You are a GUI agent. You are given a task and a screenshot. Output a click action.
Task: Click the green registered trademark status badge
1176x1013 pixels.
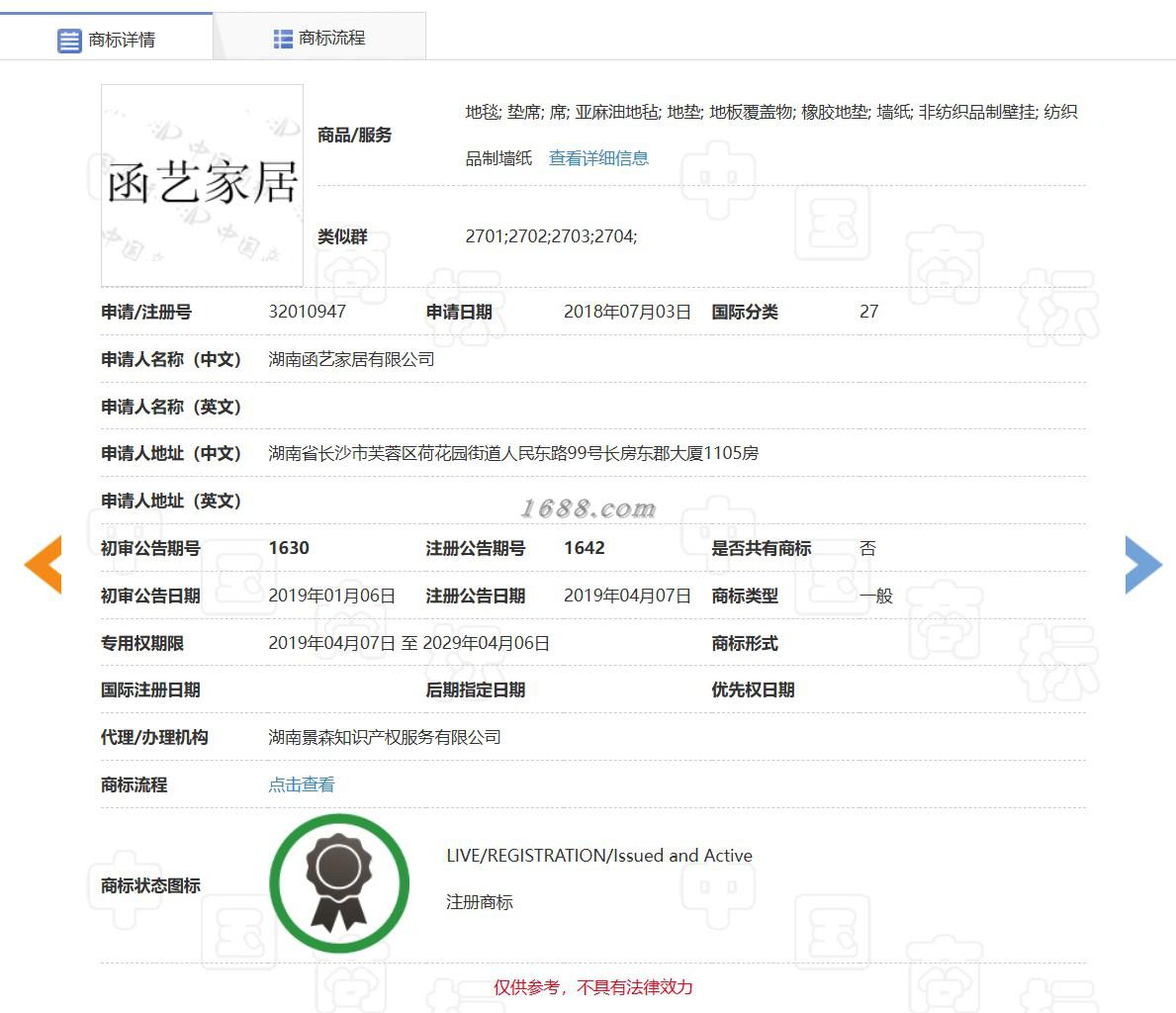[x=339, y=884]
